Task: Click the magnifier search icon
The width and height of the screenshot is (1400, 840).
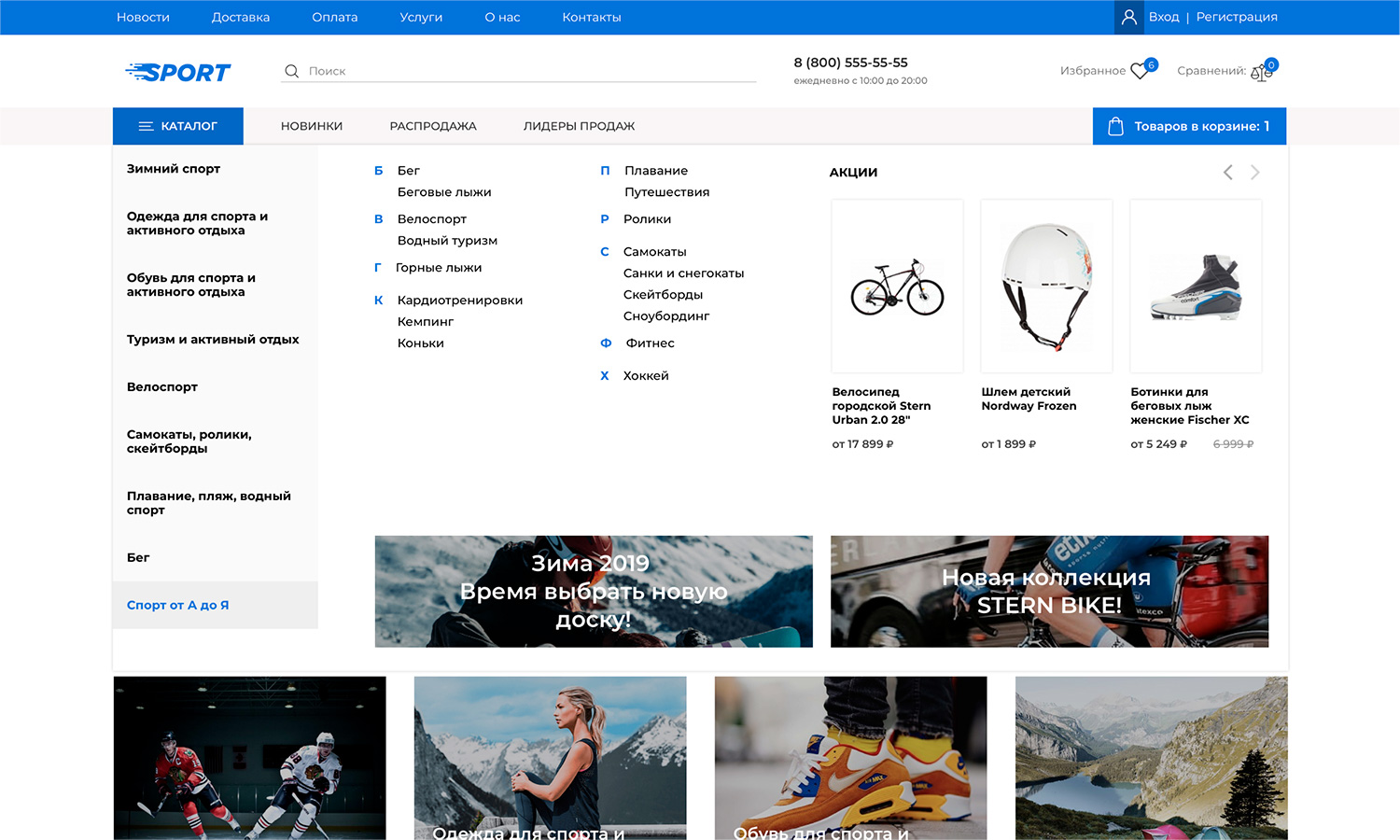Action: [291, 71]
